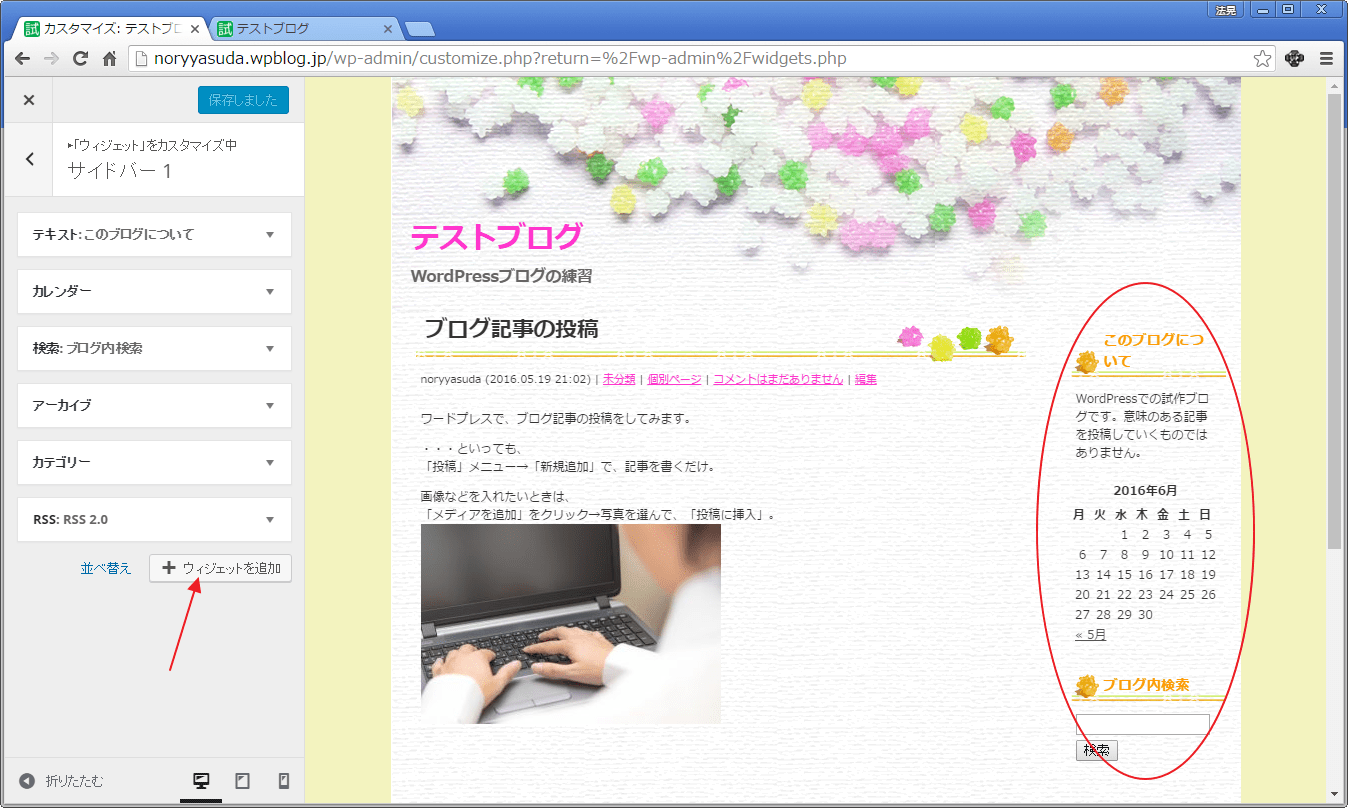Click the blog search input field
1348x808 pixels.
pos(1142,724)
